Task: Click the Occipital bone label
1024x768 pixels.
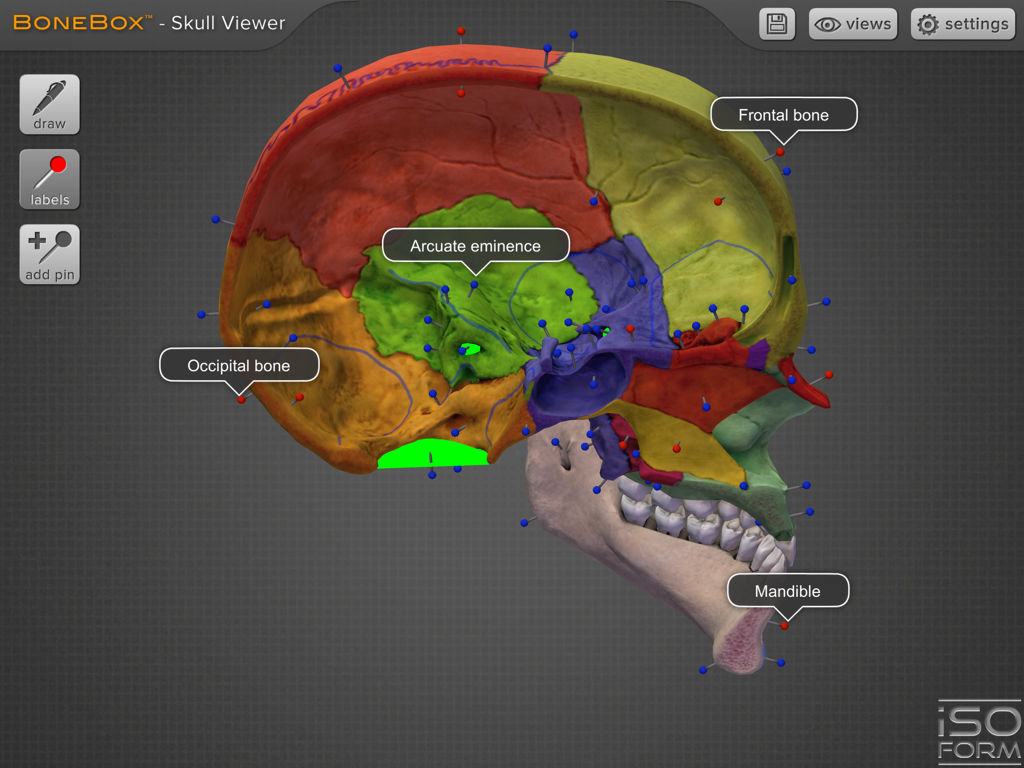Action: tap(239, 365)
